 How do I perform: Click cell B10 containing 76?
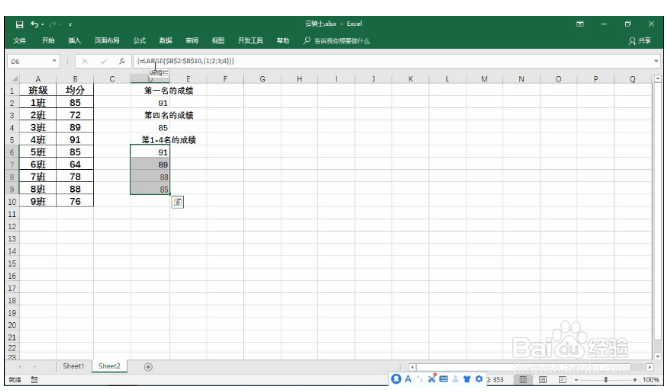[75, 202]
